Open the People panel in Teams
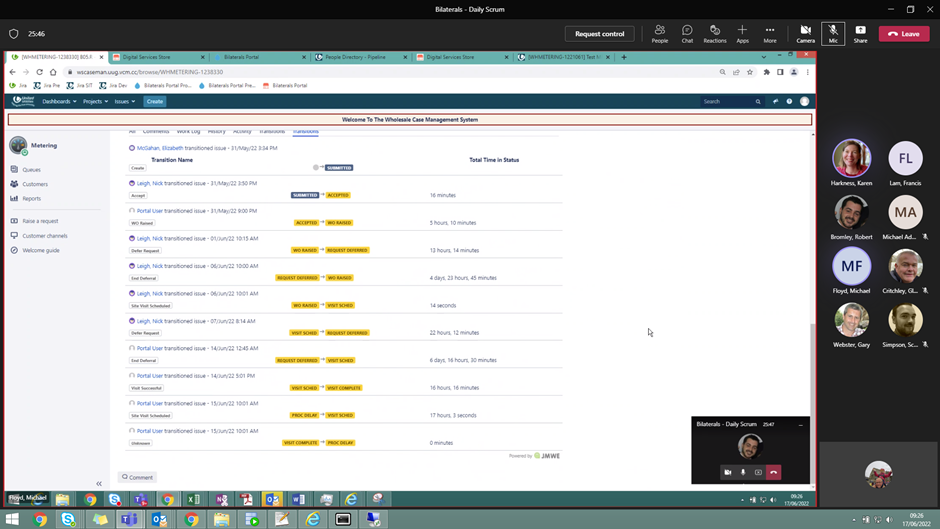The height and width of the screenshot is (529, 940). click(x=659, y=34)
